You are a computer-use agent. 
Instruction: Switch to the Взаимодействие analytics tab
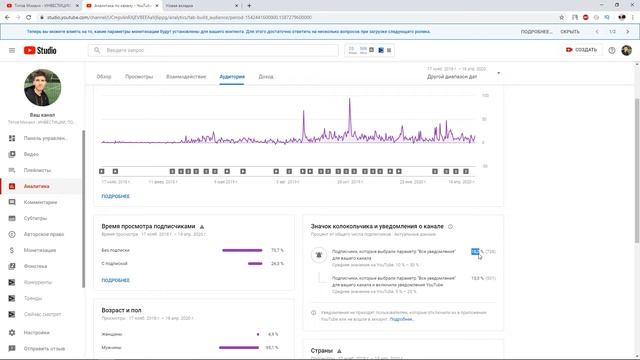pos(186,77)
